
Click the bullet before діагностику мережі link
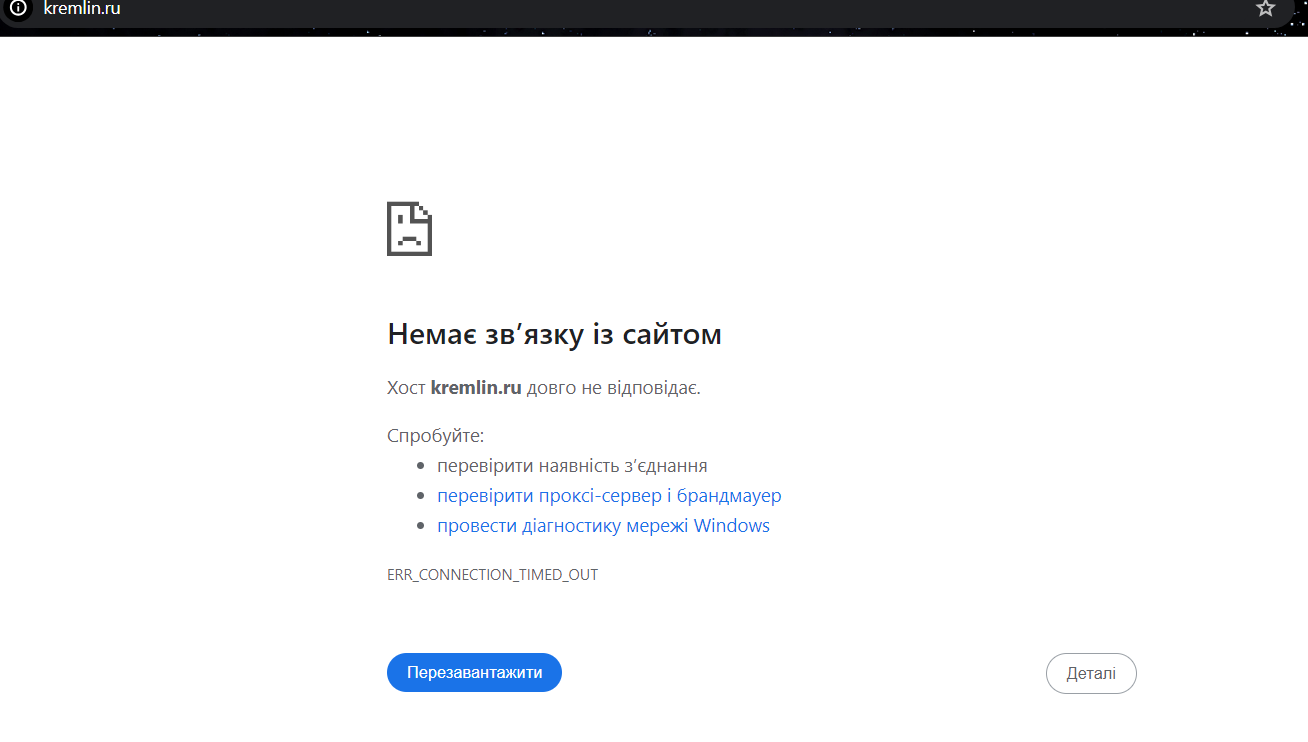point(421,526)
